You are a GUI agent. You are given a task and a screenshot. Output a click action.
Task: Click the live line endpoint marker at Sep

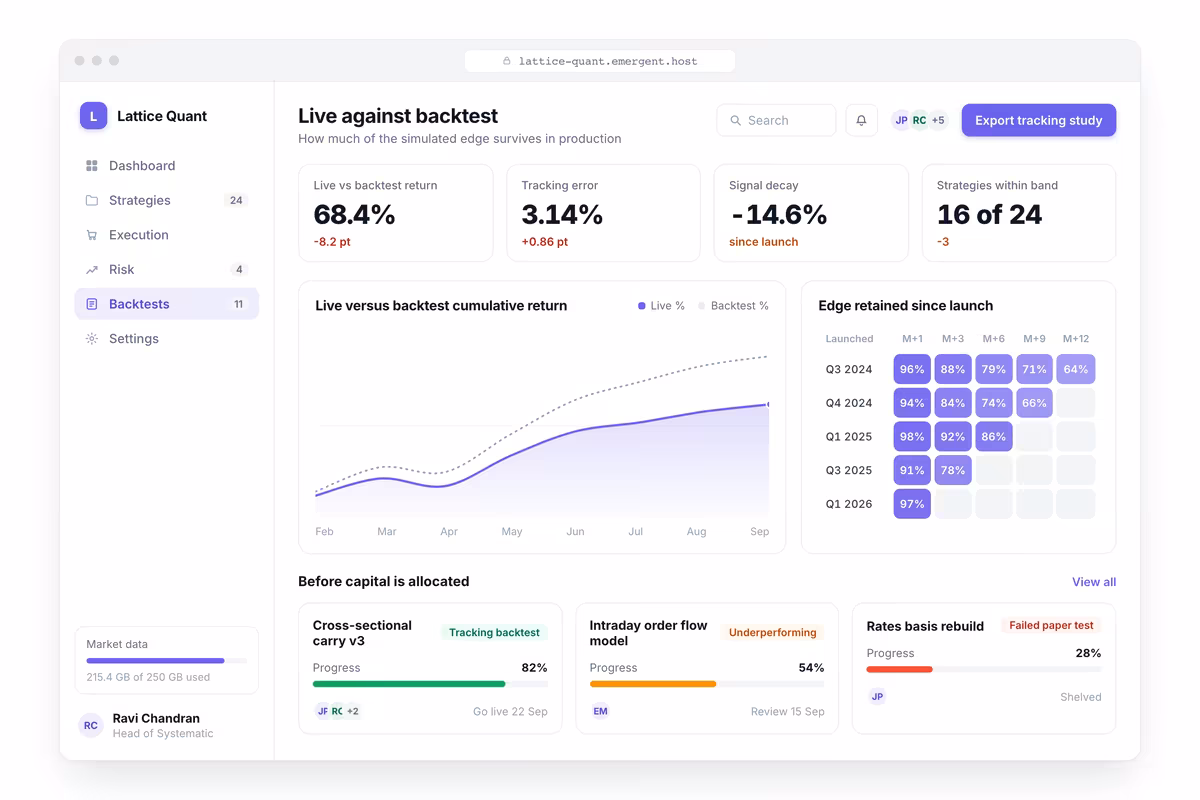767,404
